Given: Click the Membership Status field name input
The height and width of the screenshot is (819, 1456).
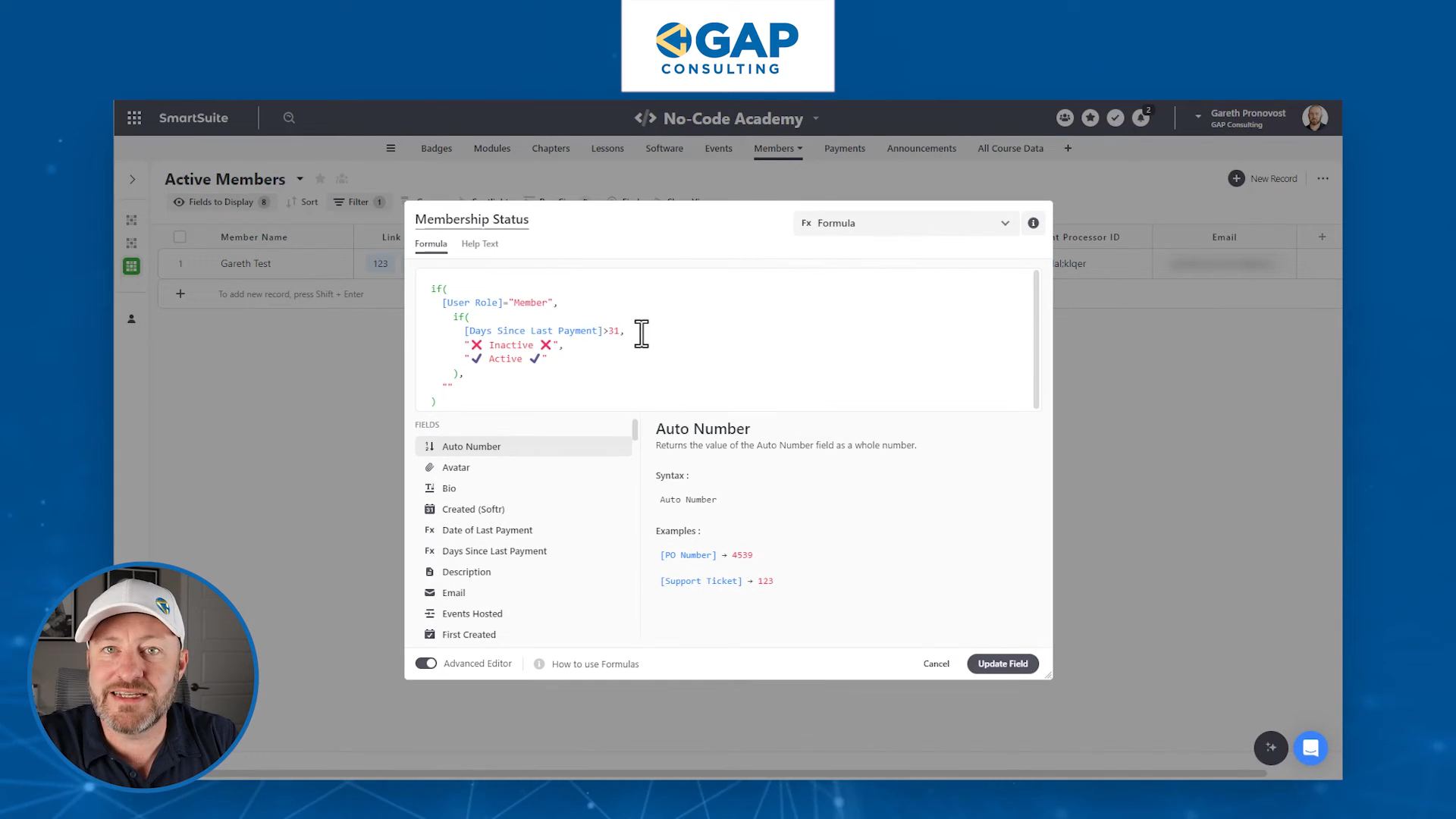Looking at the screenshot, I should tap(472, 219).
